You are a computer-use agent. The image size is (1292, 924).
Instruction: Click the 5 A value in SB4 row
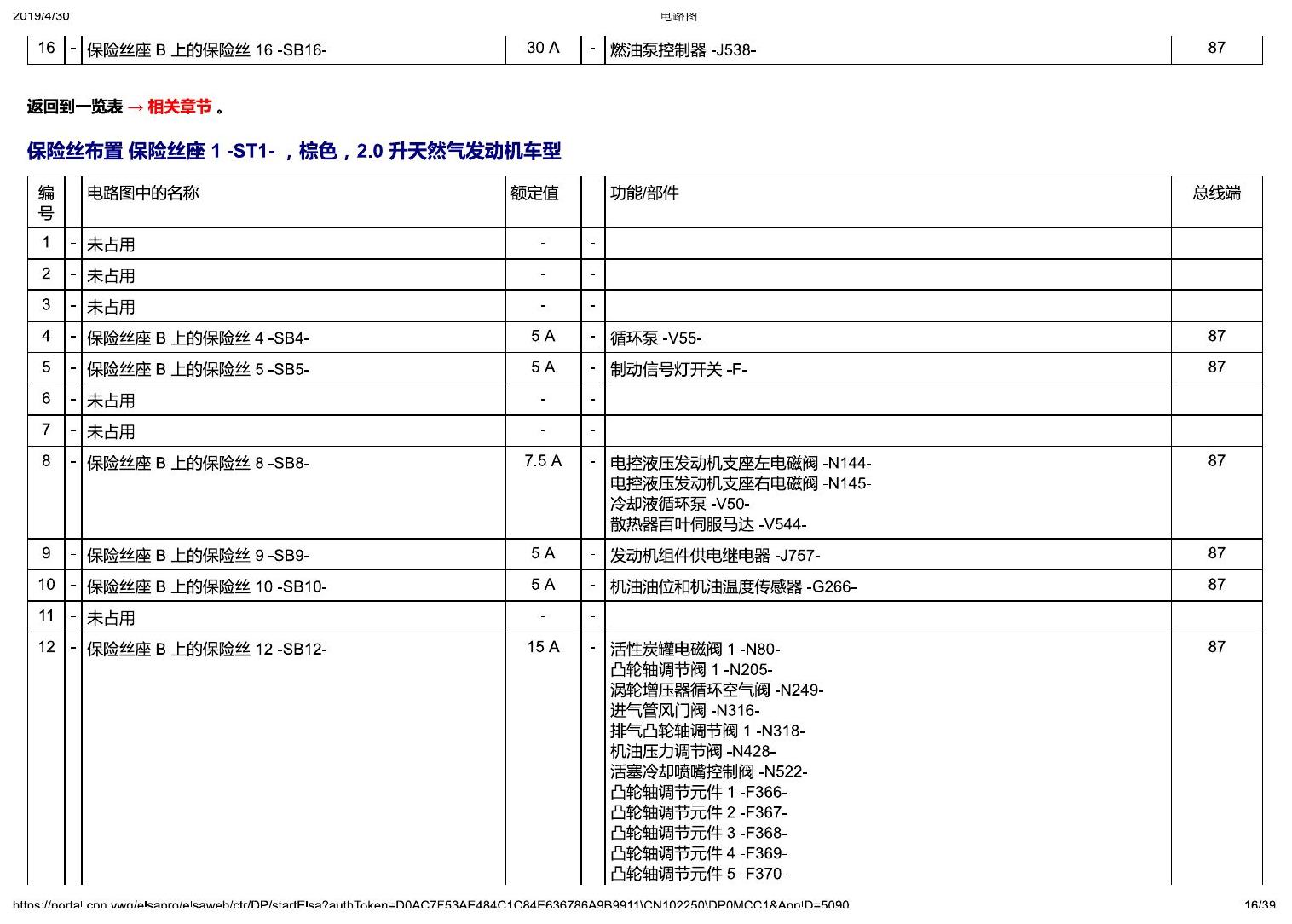coord(543,337)
